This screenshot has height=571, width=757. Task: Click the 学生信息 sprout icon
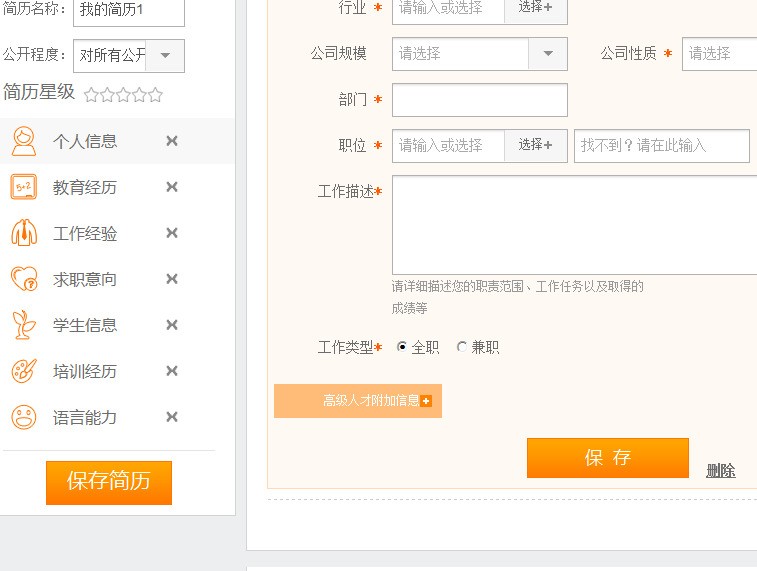pyautogui.click(x=23, y=325)
